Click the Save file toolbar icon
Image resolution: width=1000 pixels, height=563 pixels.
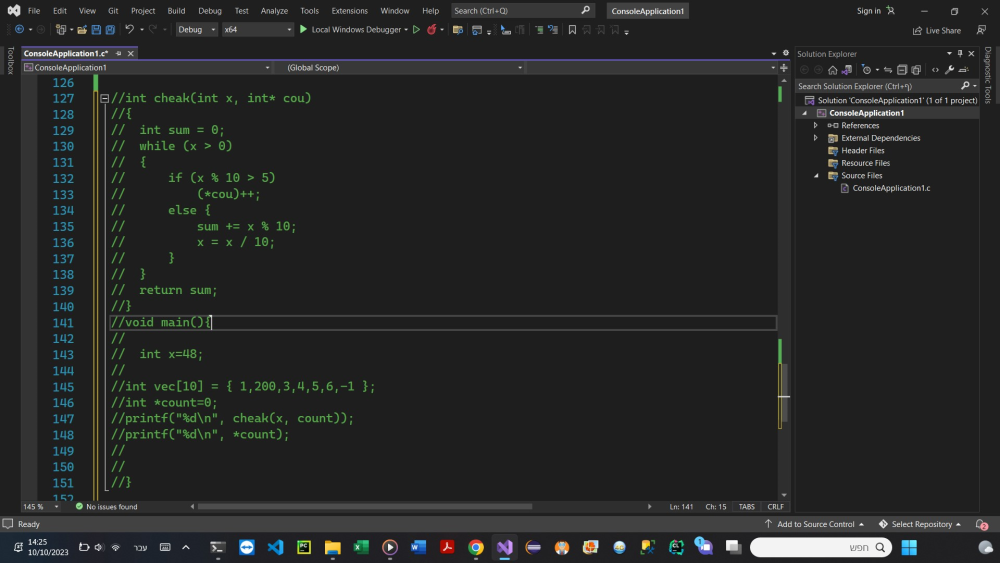[96, 30]
